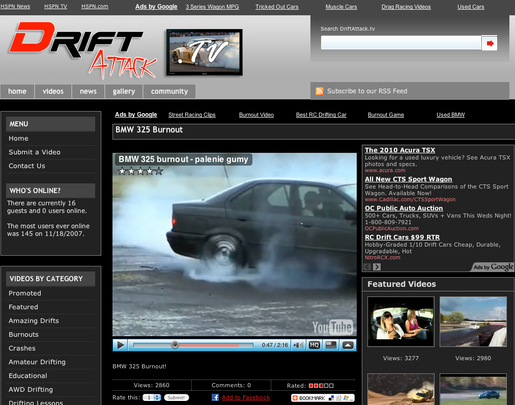
Task: Switch video to fullscreen size icon
Action: (x=331, y=345)
